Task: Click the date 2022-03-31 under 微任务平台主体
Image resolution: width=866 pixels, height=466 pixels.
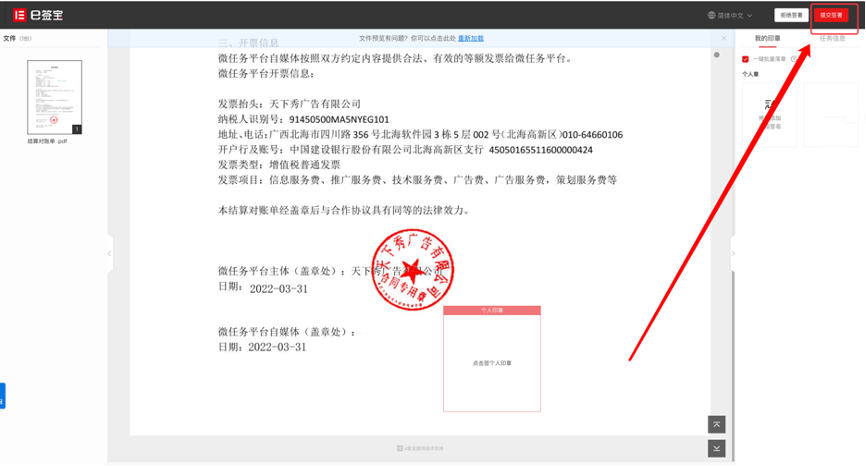Action: click(x=278, y=289)
